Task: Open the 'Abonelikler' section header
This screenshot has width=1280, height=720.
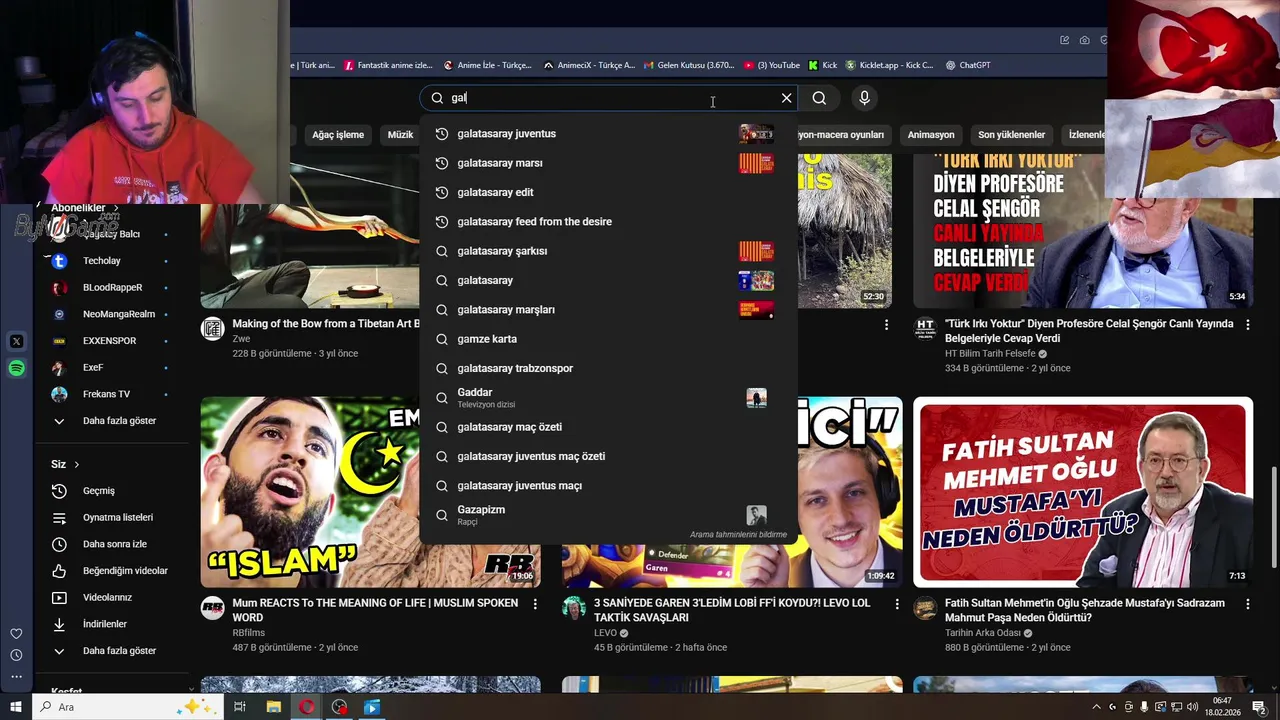Action: pyautogui.click(x=85, y=208)
